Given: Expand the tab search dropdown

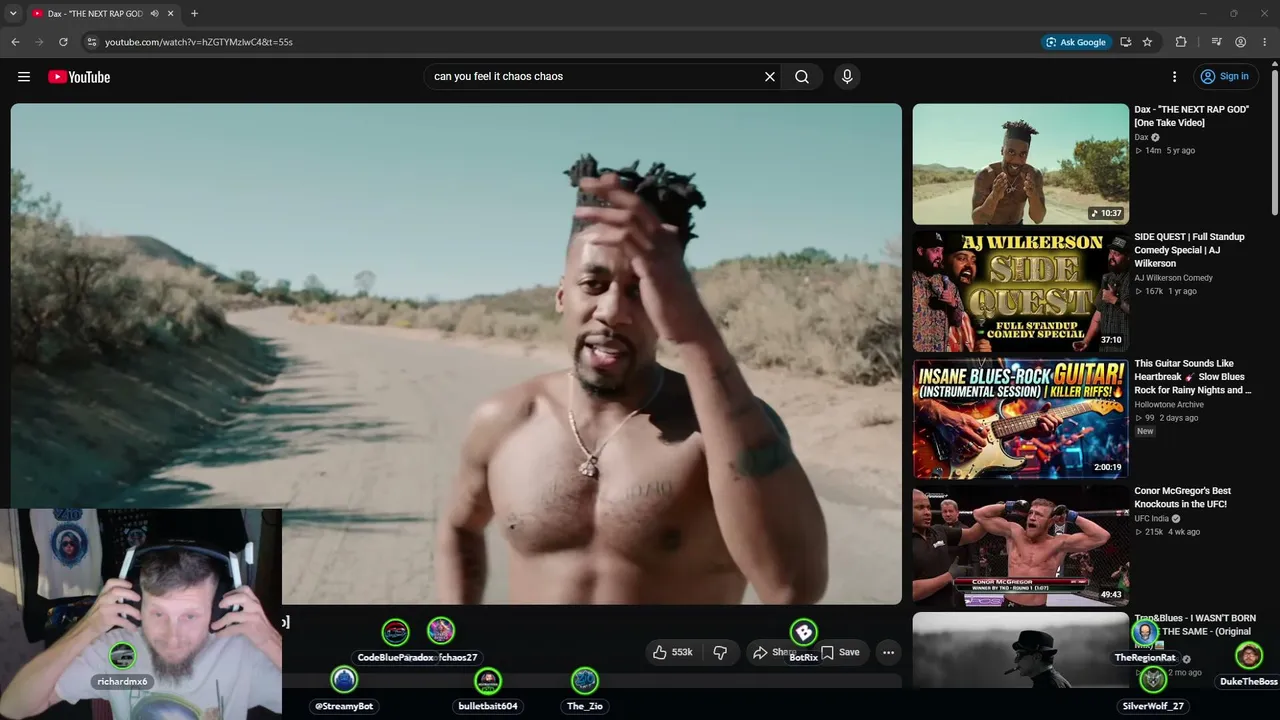Looking at the screenshot, I should pos(13,13).
